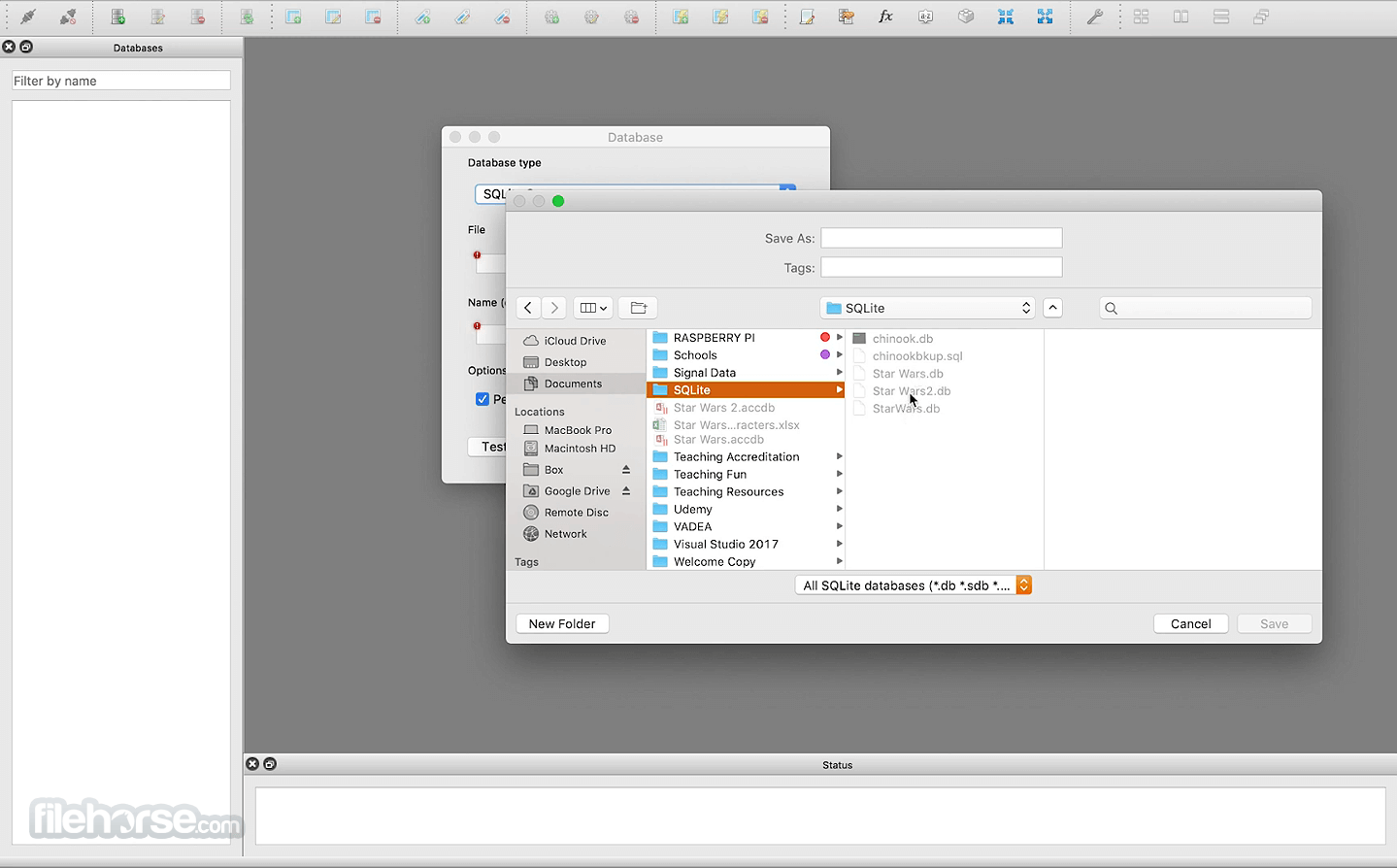Click the Edit trigger toolbar icon
The height and width of the screenshot is (868, 1397).
(x=591, y=17)
